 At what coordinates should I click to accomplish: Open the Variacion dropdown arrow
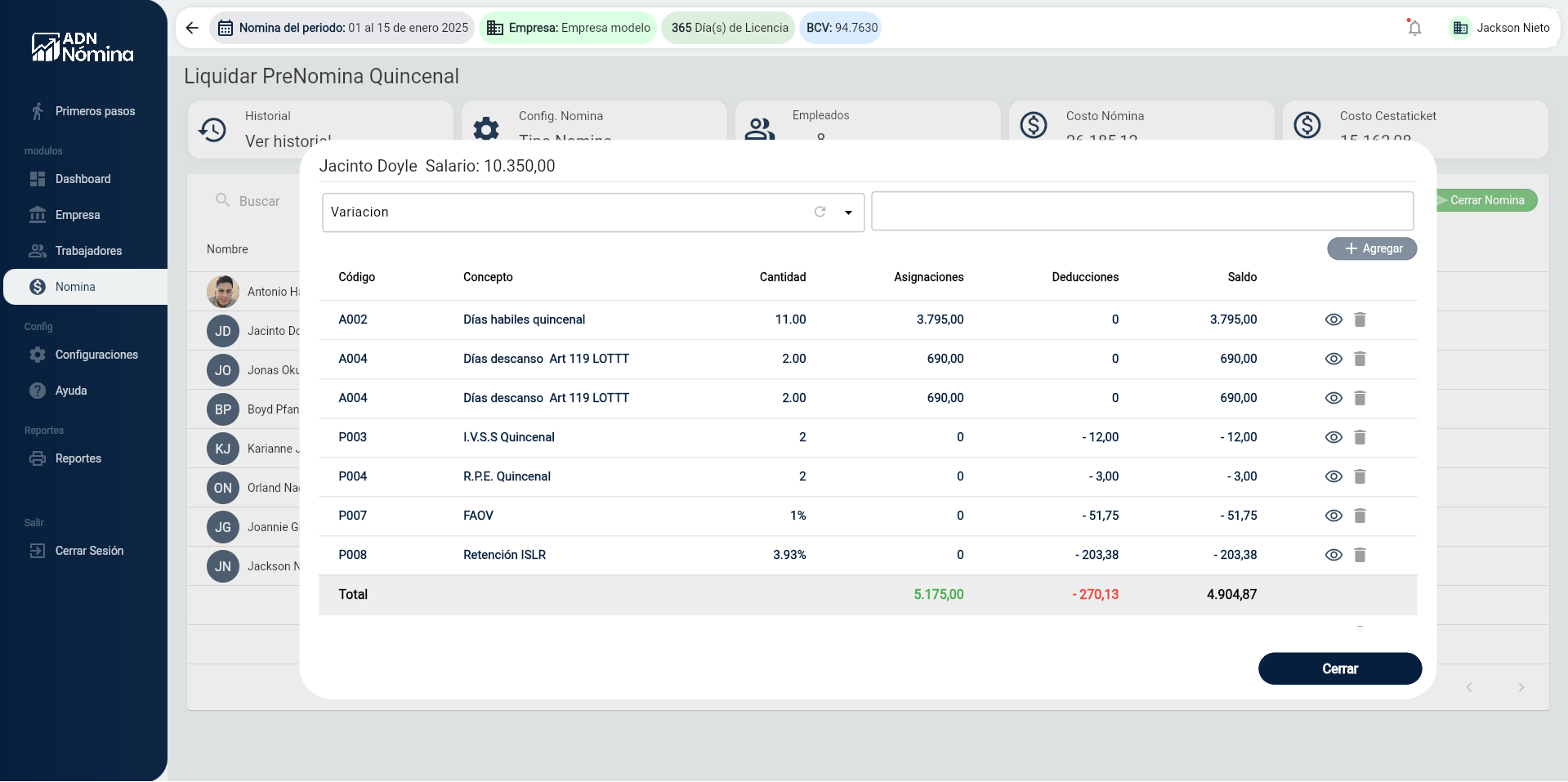(848, 212)
